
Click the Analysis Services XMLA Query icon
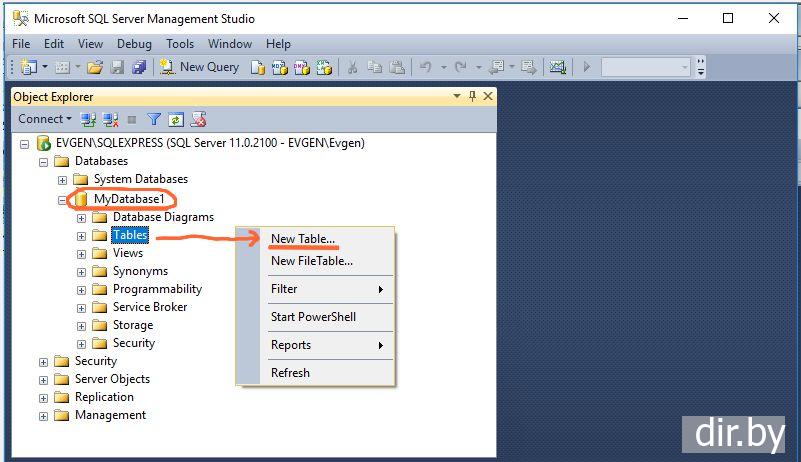point(324,67)
